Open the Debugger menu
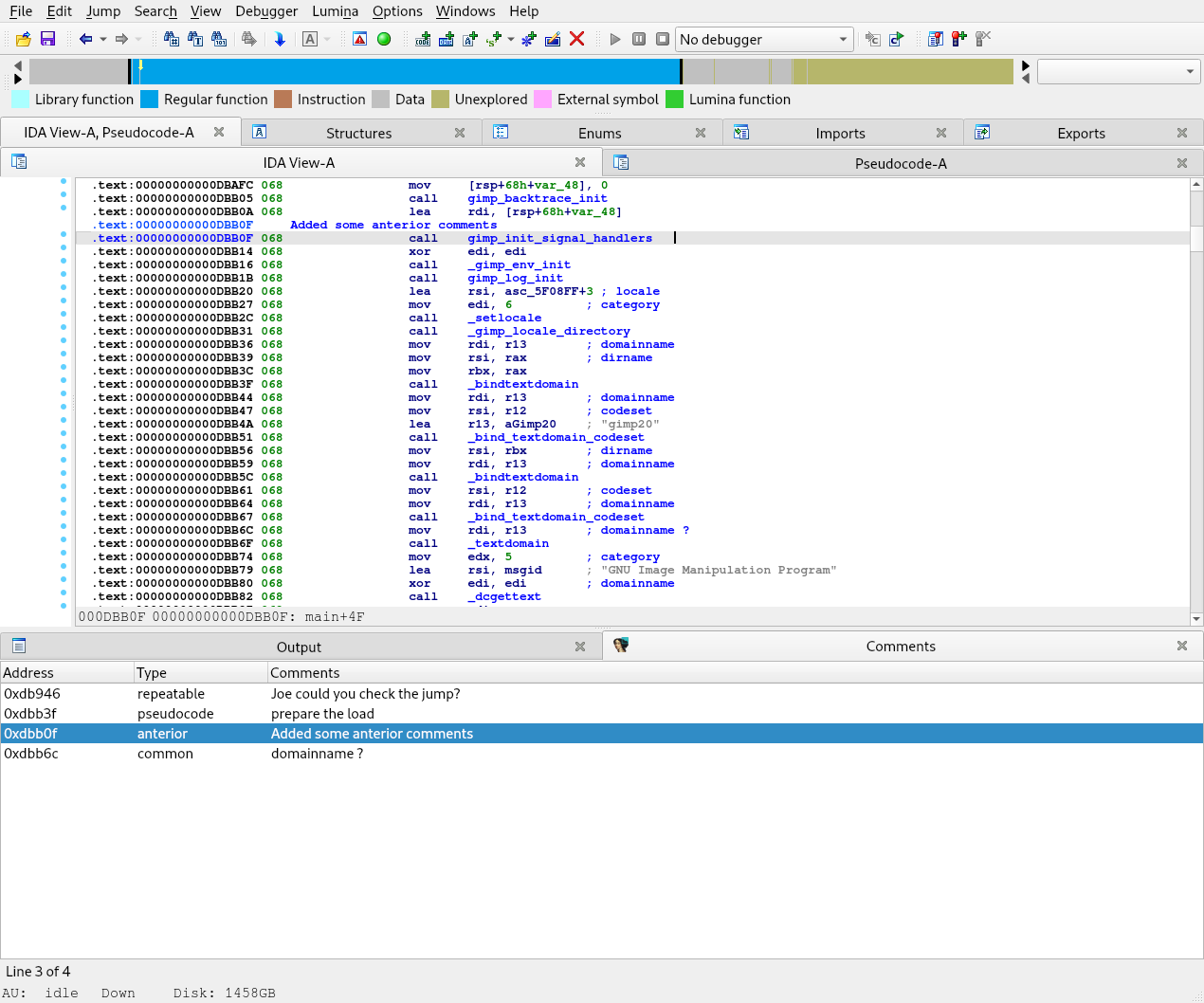This screenshot has width=1204, height=1003. pyautogui.click(x=265, y=11)
